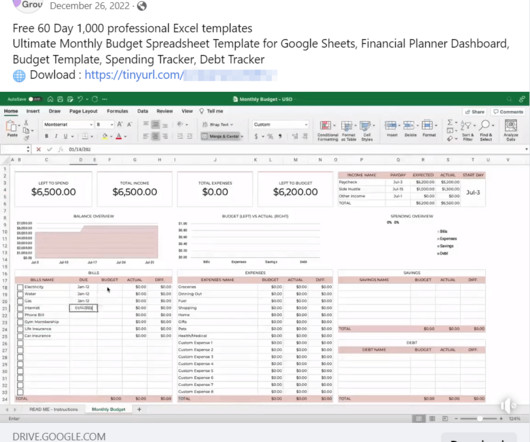This screenshot has height=442, width=530.
Task: Check the Phone Bill checkbox
Action: 20,315
